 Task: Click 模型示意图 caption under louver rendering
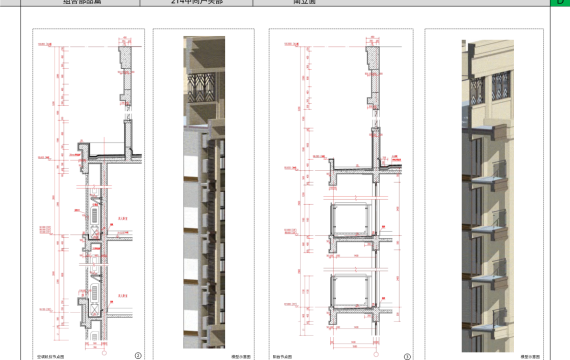(241, 357)
